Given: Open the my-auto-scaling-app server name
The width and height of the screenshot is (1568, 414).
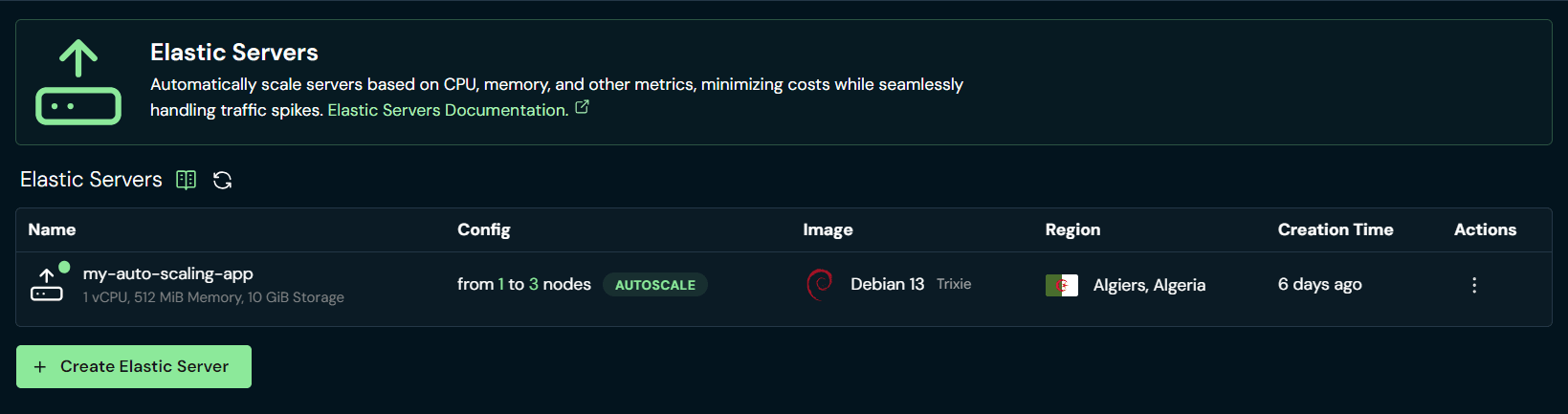Looking at the screenshot, I should [168, 273].
